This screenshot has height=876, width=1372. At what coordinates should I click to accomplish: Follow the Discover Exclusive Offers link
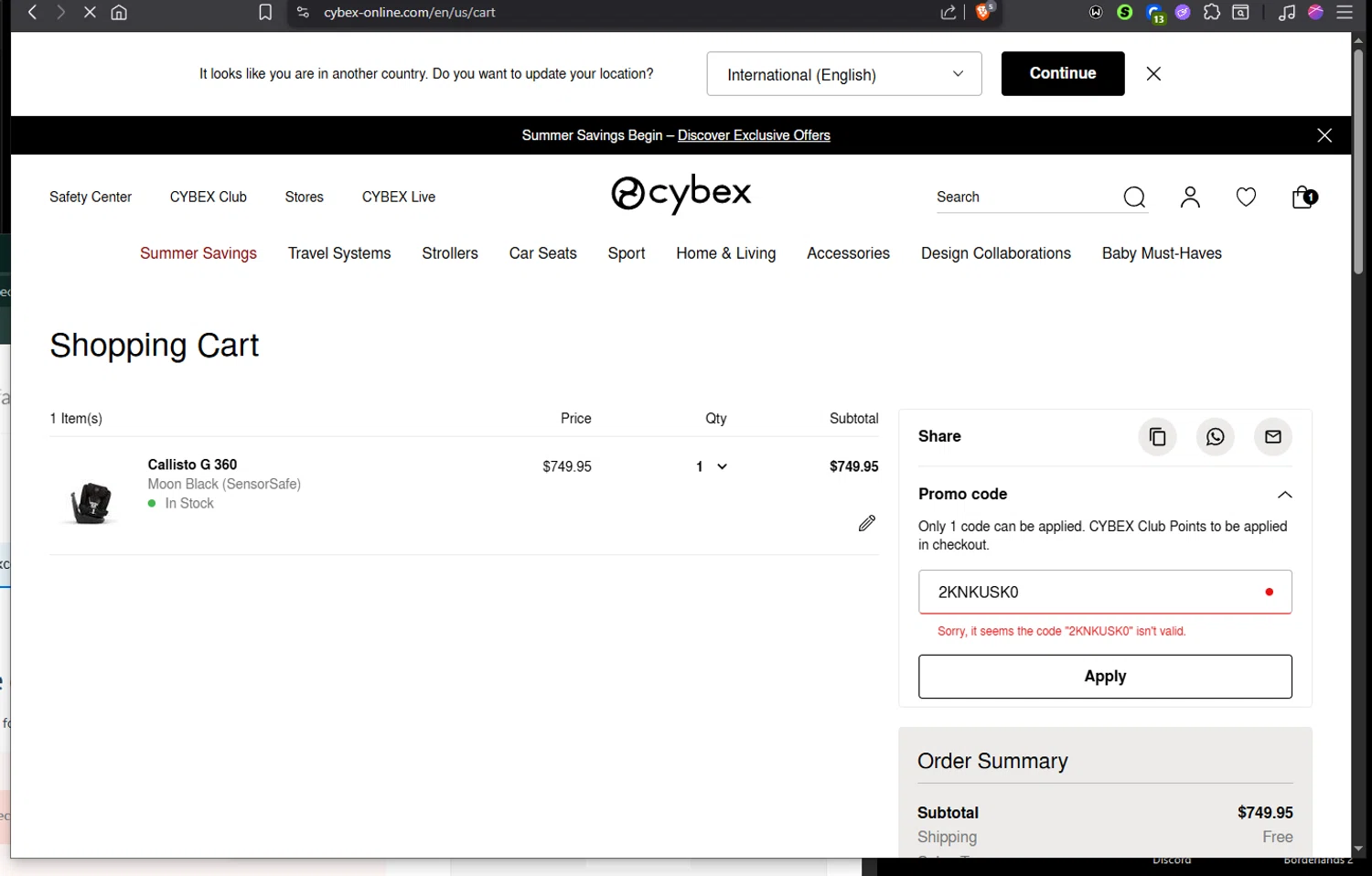(x=754, y=135)
